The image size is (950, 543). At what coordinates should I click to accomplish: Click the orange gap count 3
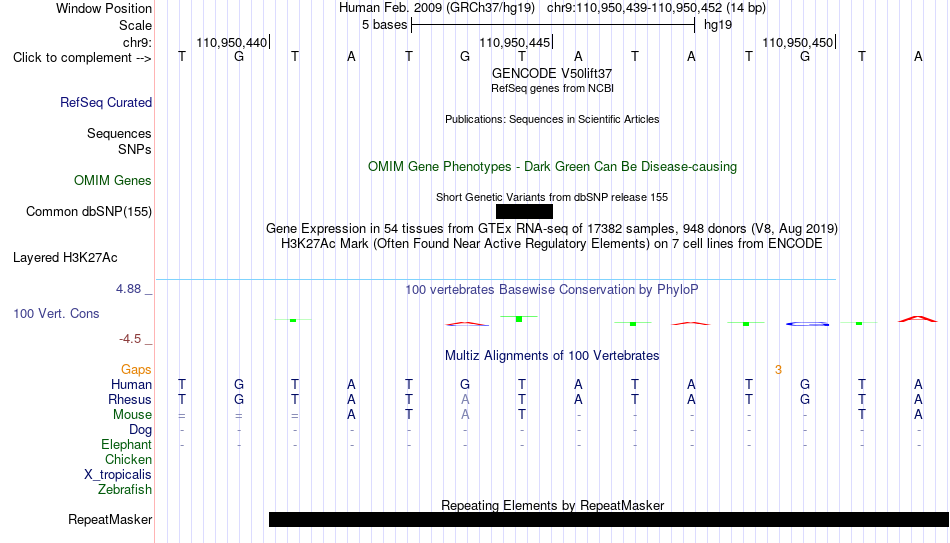[x=778, y=370]
